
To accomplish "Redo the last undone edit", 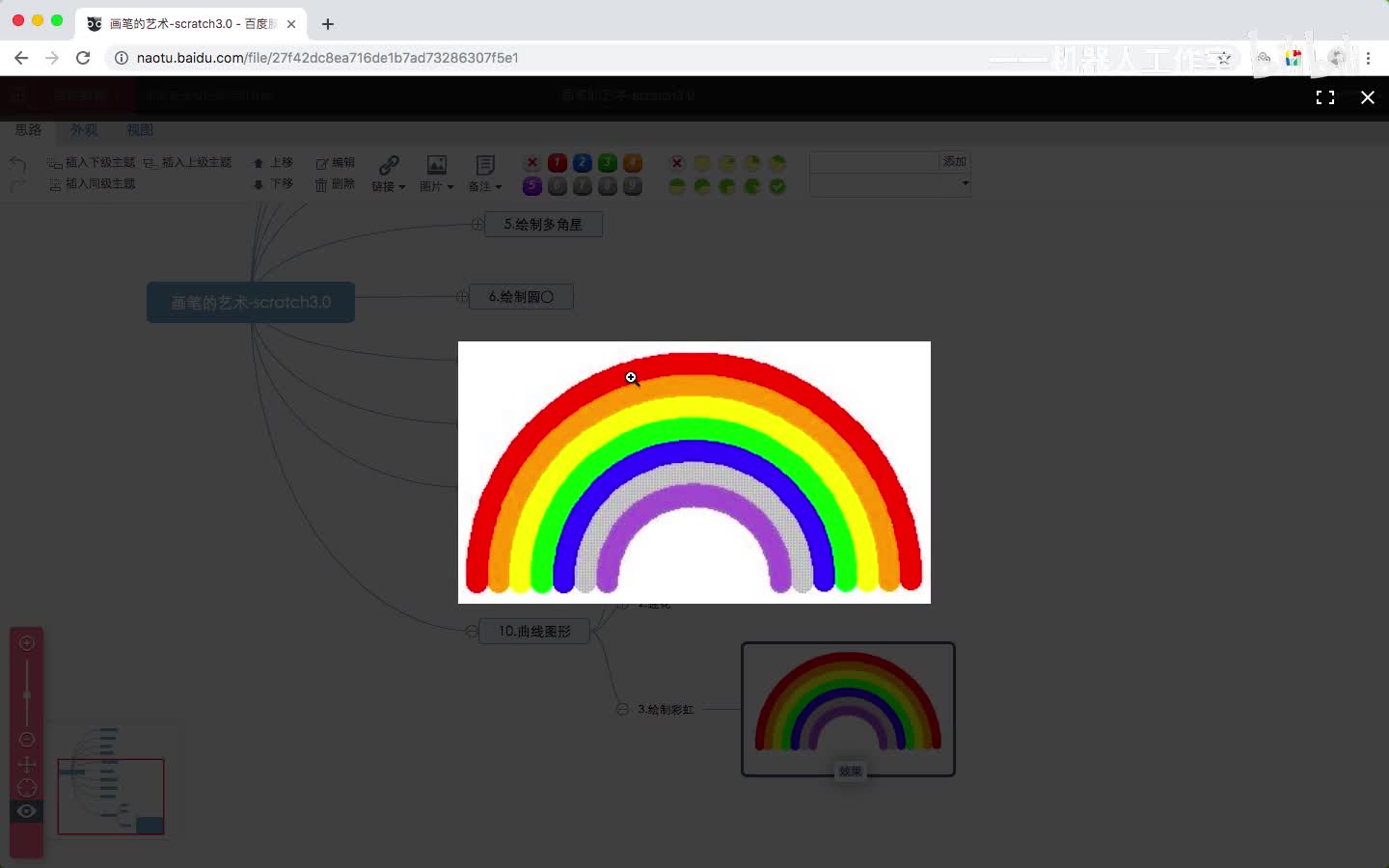I will tap(17, 183).
